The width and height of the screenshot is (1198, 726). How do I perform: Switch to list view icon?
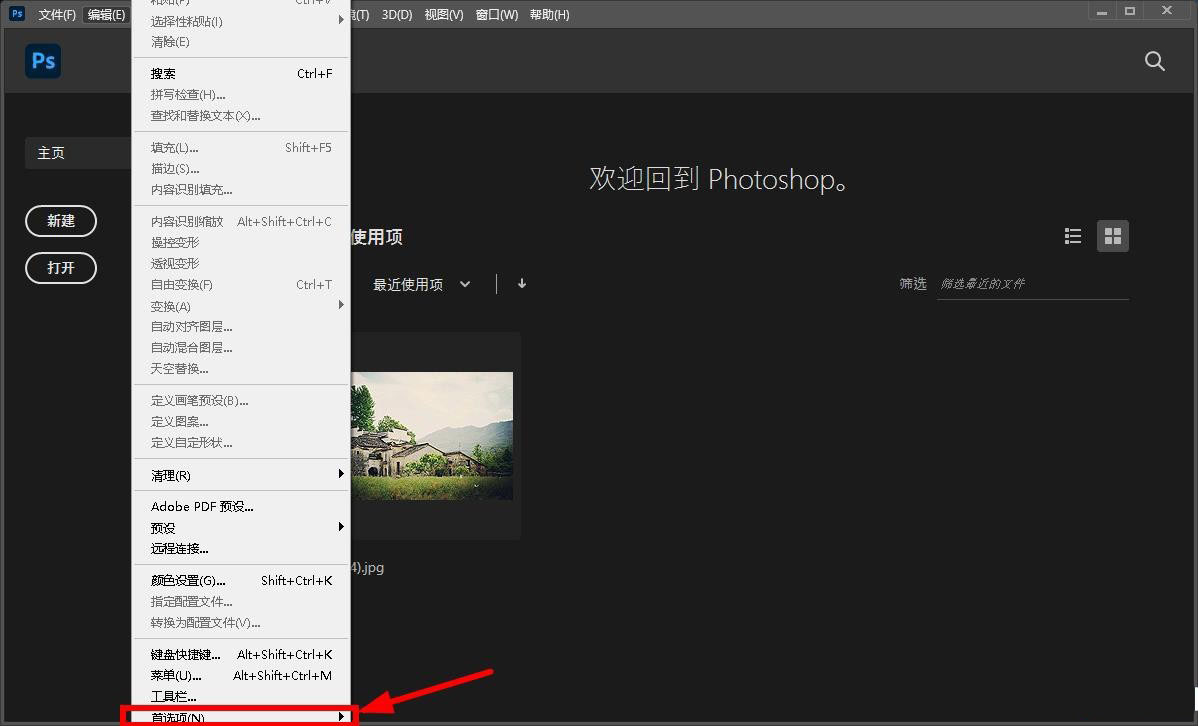click(1073, 236)
